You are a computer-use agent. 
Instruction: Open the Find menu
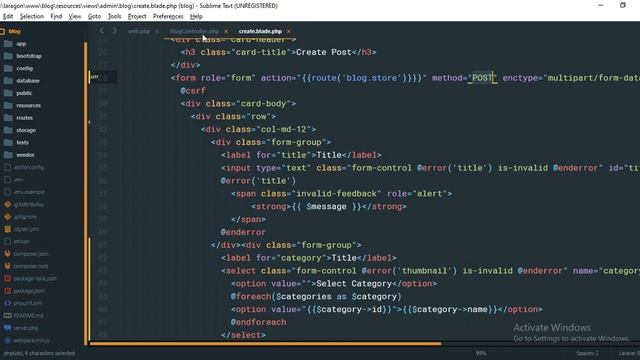(x=56, y=16)
